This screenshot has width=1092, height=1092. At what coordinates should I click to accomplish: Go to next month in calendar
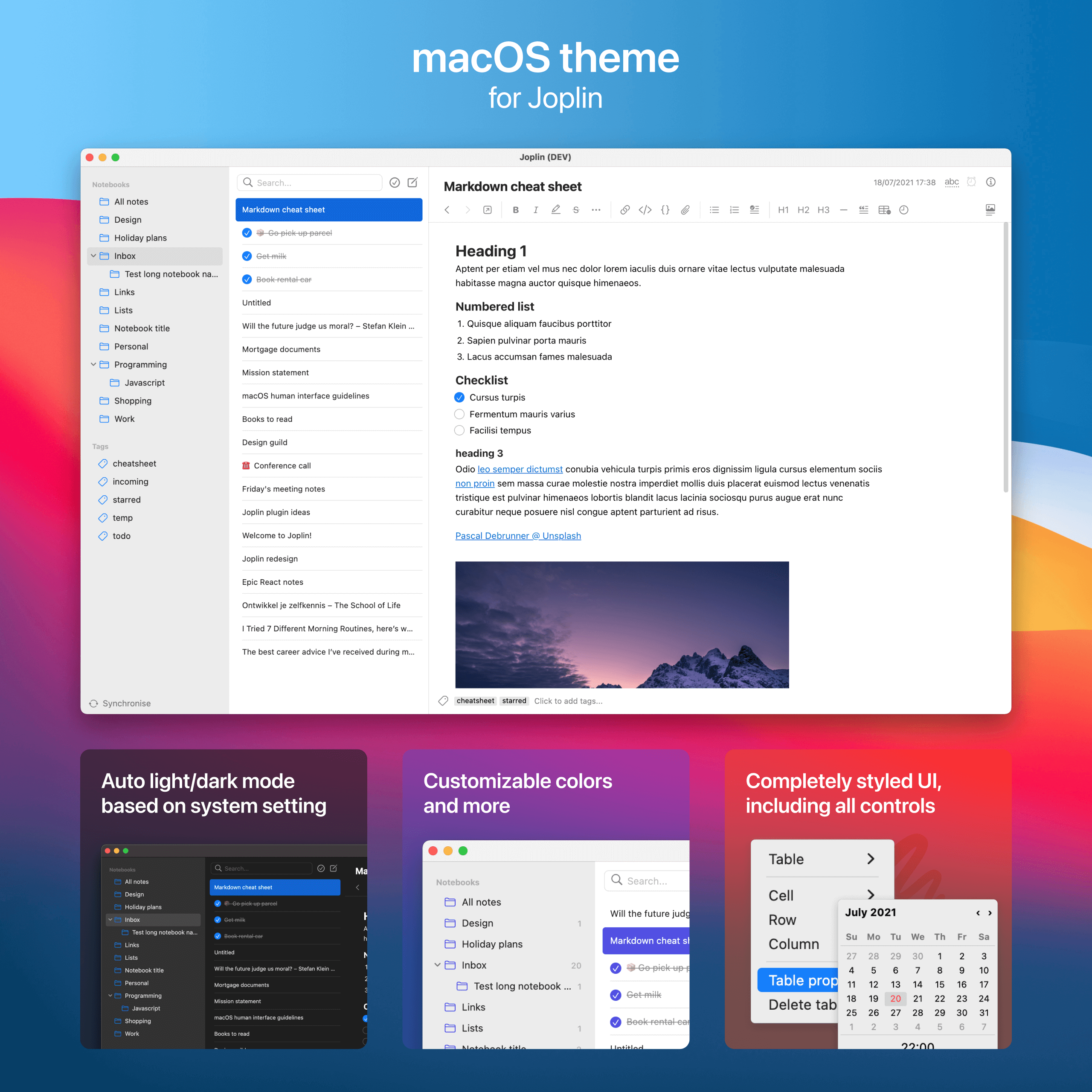tap(990, 913)
